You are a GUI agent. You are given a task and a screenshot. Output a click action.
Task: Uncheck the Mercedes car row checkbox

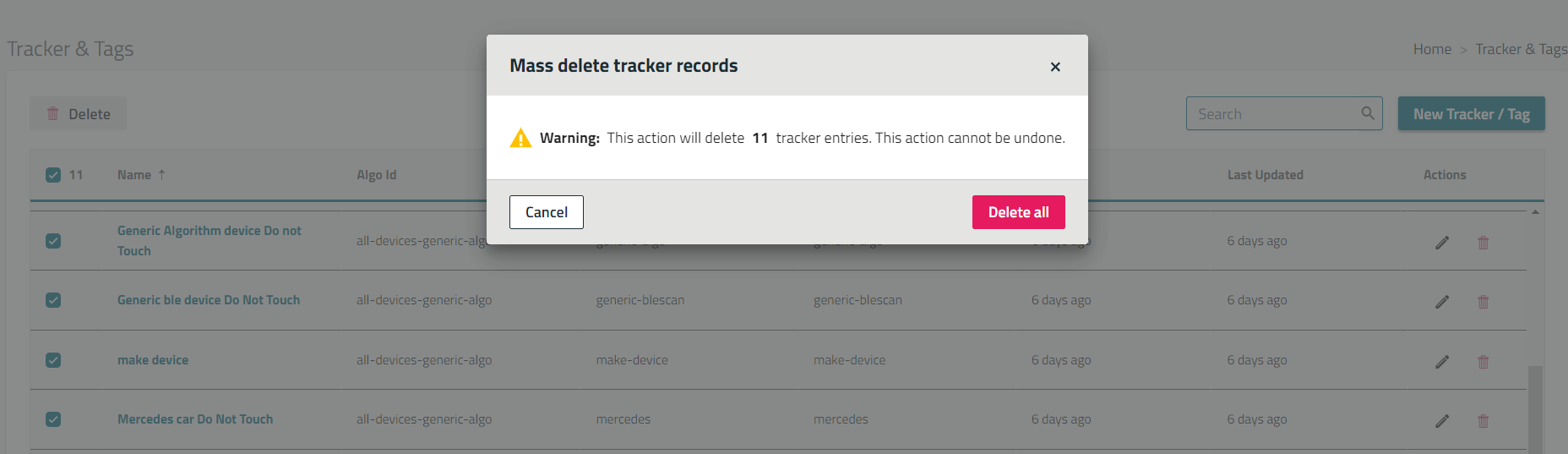tap(53, 419)
